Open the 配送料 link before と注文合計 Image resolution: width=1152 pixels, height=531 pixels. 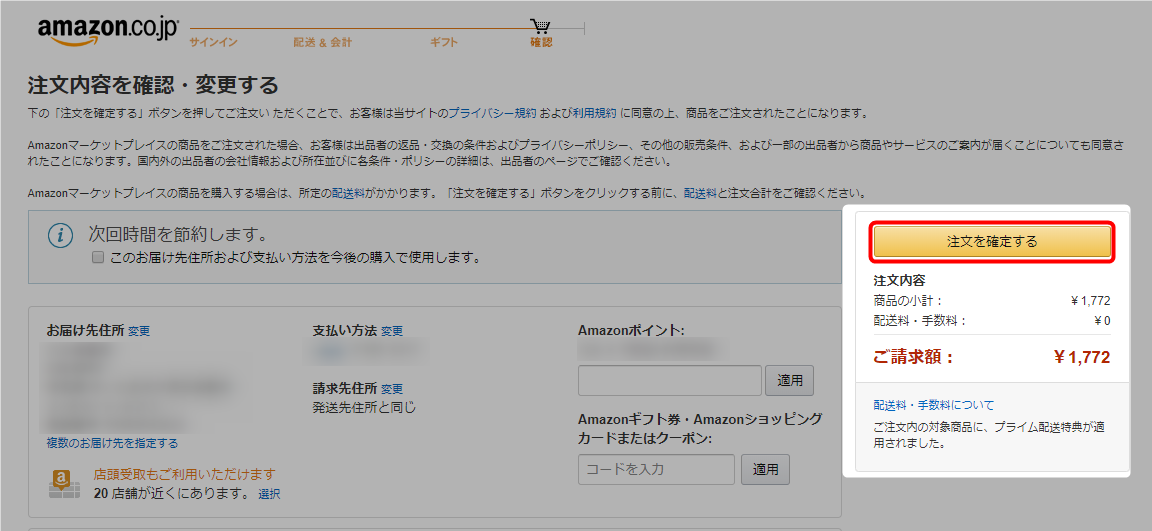(x=700, y=194)
